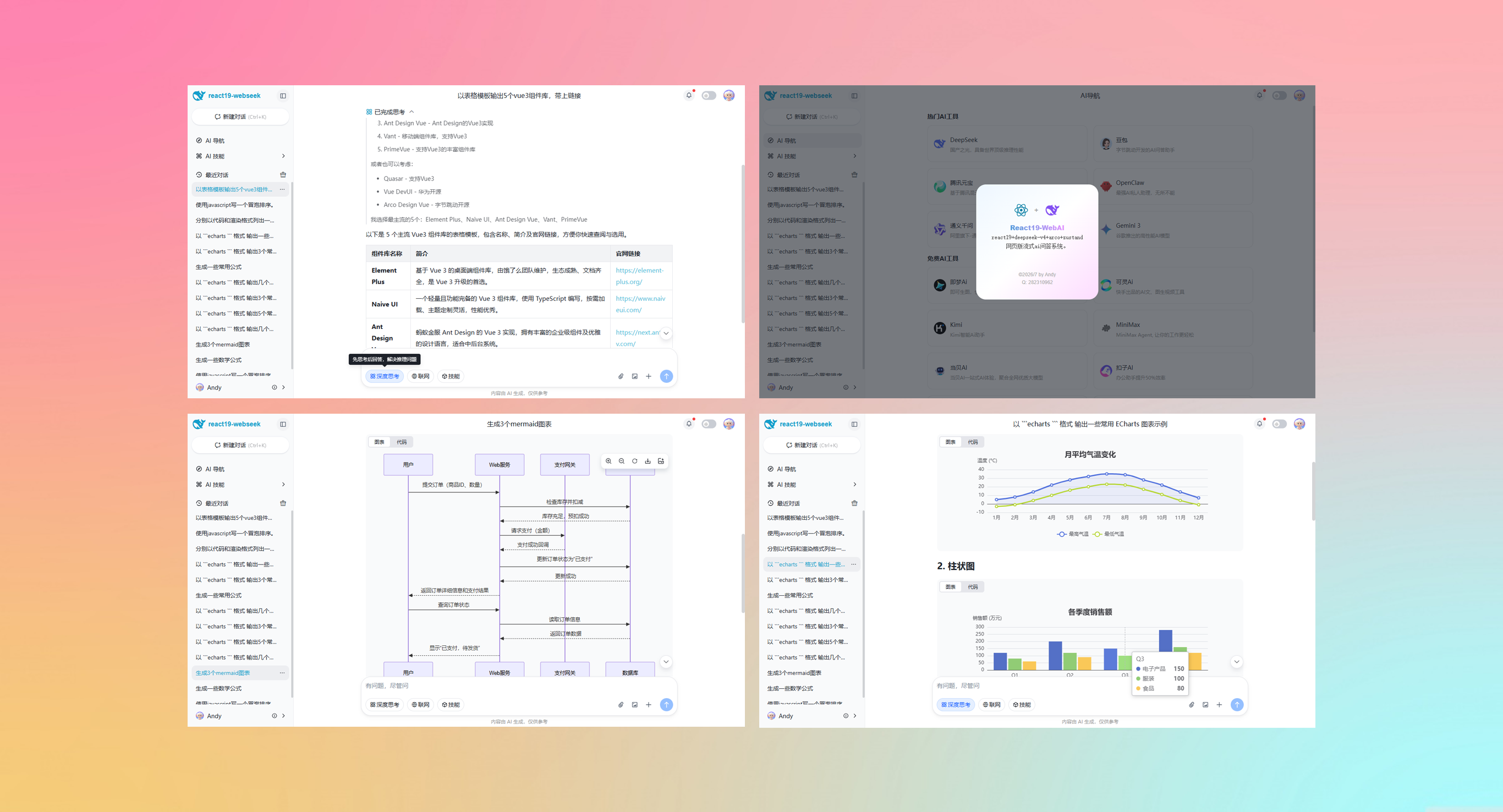
Task: Click the 有问题，尽管问 input in the ECharts chat
Action: [x=1089, y=685]
